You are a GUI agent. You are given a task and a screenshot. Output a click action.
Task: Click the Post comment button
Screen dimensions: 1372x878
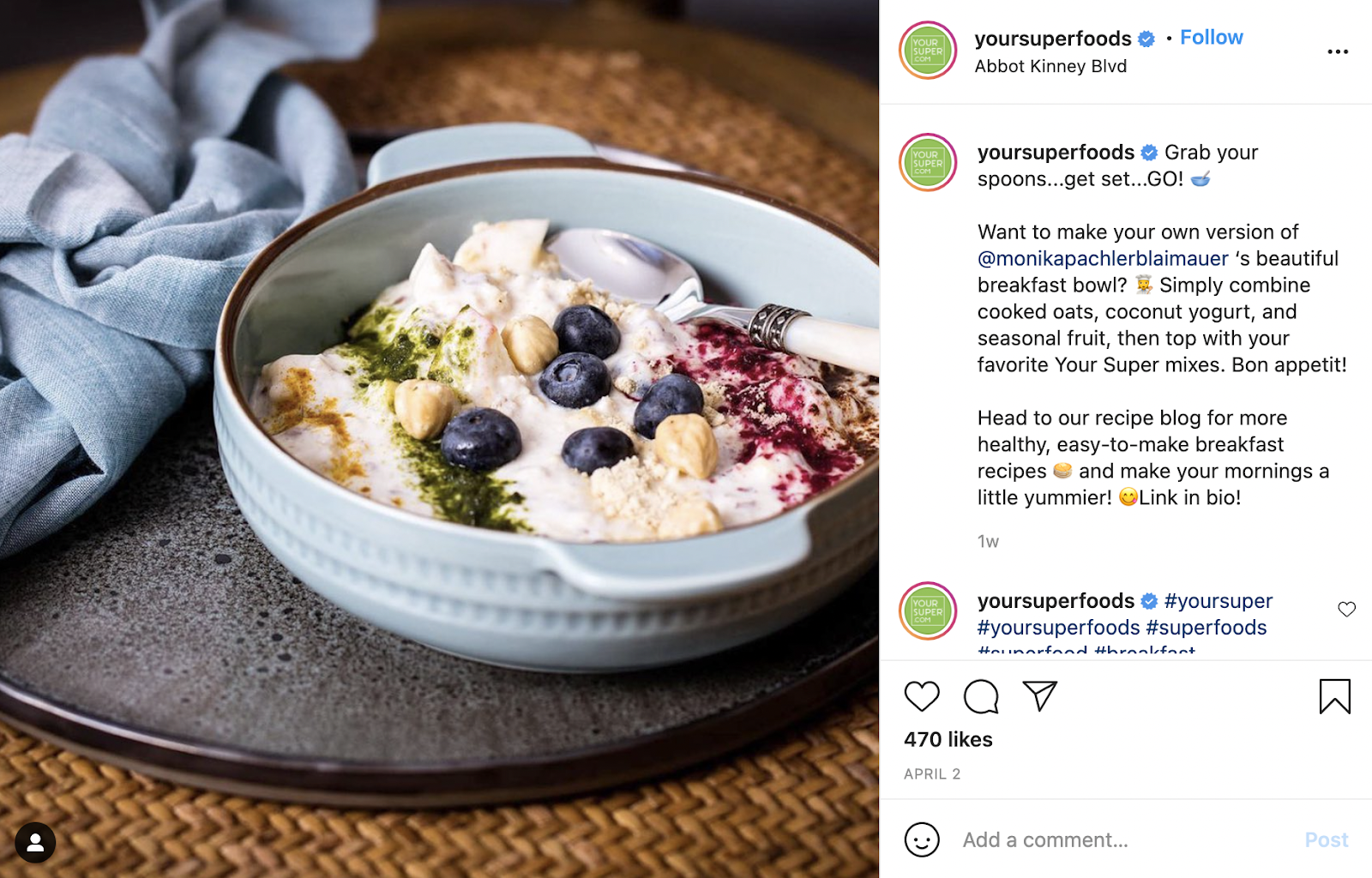[x=1326, y=839]
